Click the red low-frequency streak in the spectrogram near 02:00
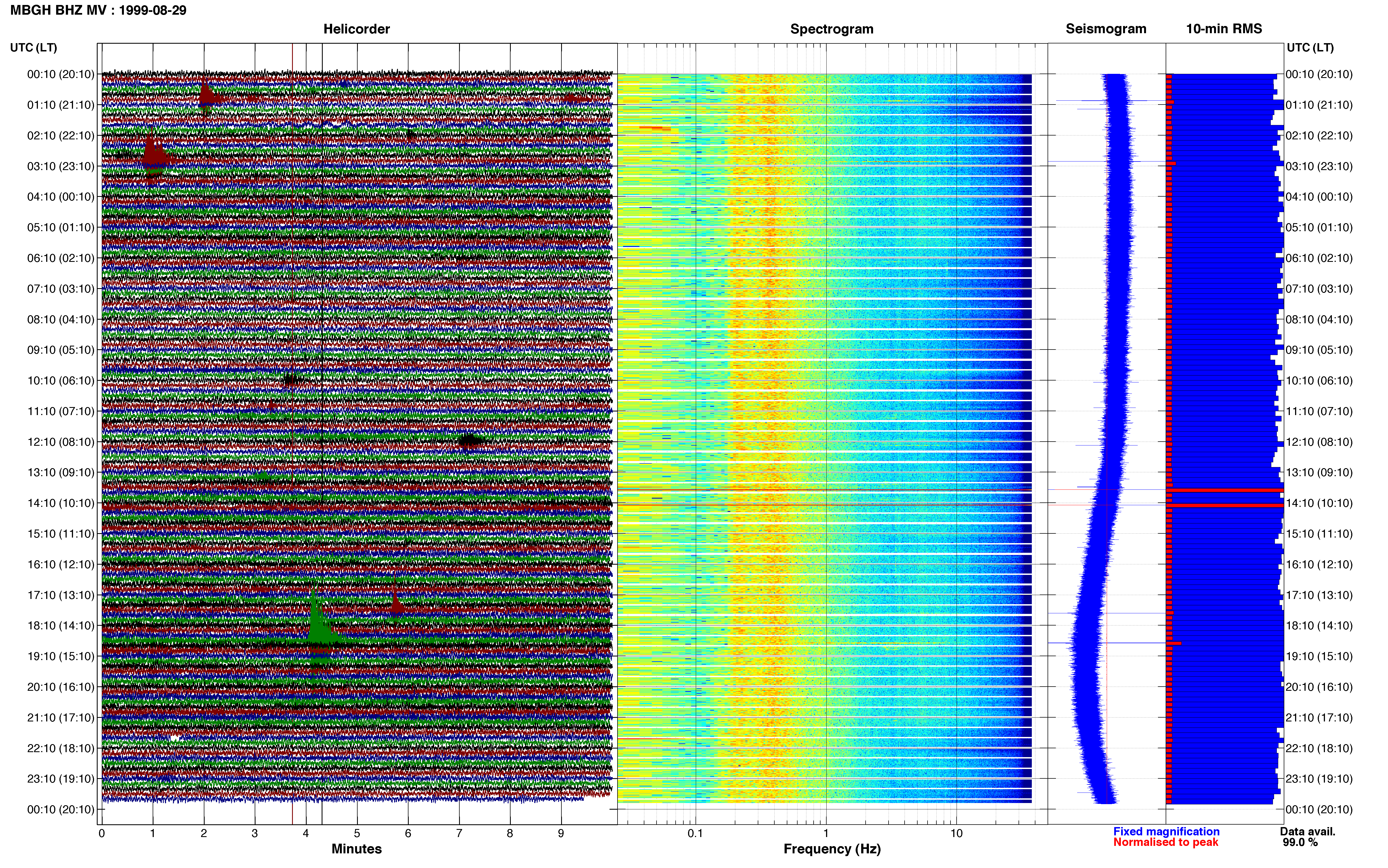 [654, 128]
